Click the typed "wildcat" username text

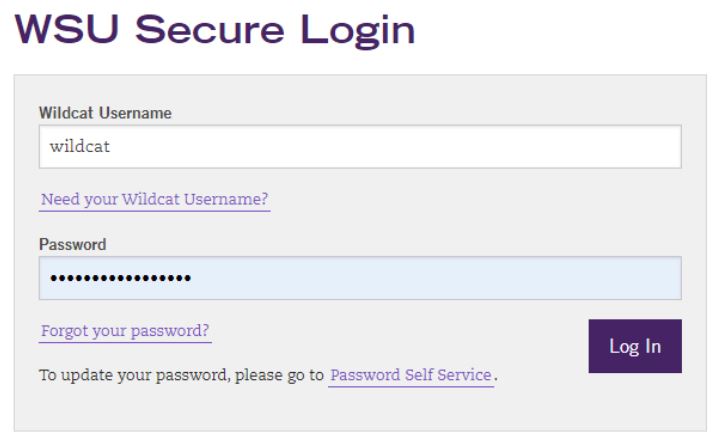coord(80,147)
